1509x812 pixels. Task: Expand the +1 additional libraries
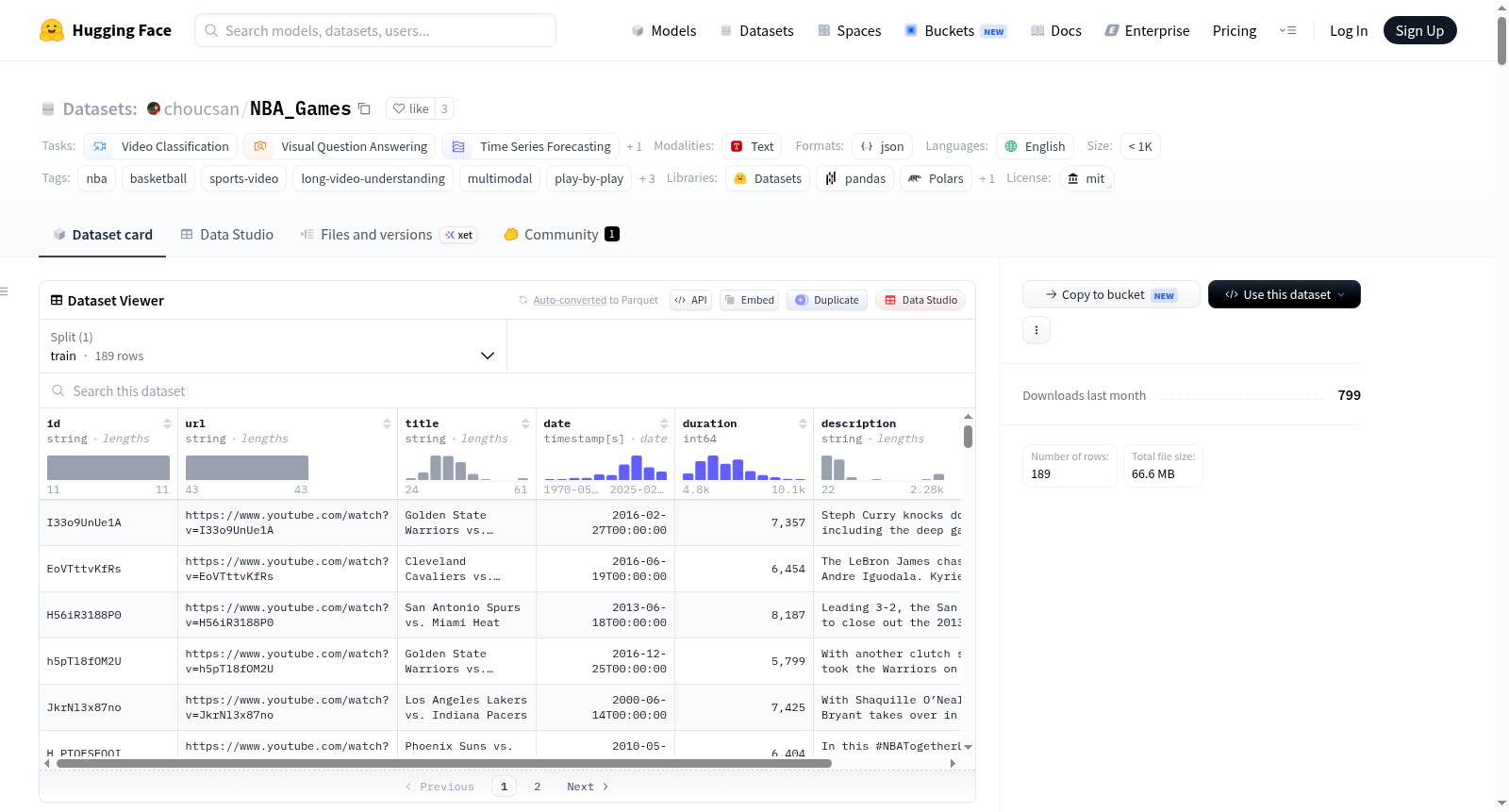987,179
